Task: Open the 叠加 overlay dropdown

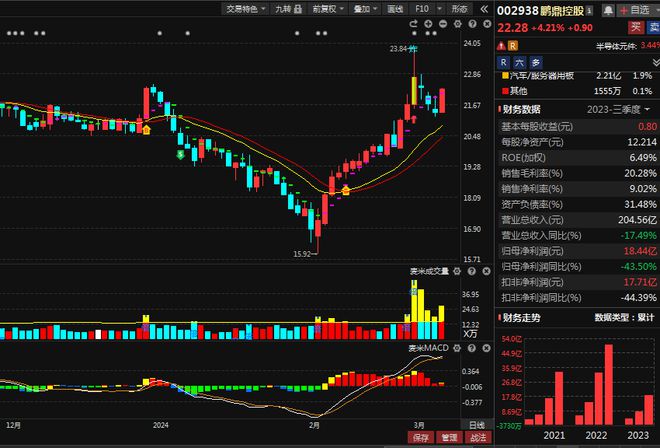Action: pyautogui.click(x=365, y=9)
